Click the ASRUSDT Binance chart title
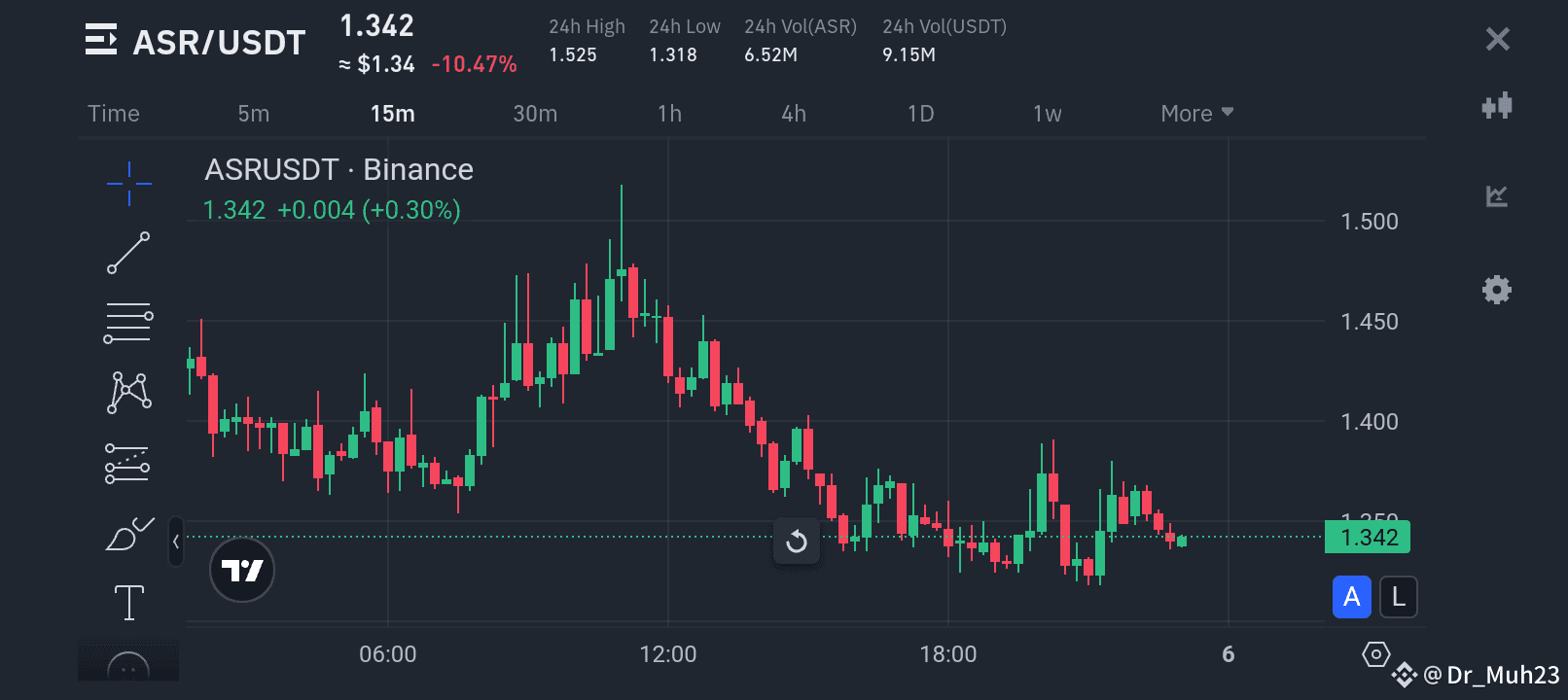Viewport: 1568px width, 700px height. 339,169
